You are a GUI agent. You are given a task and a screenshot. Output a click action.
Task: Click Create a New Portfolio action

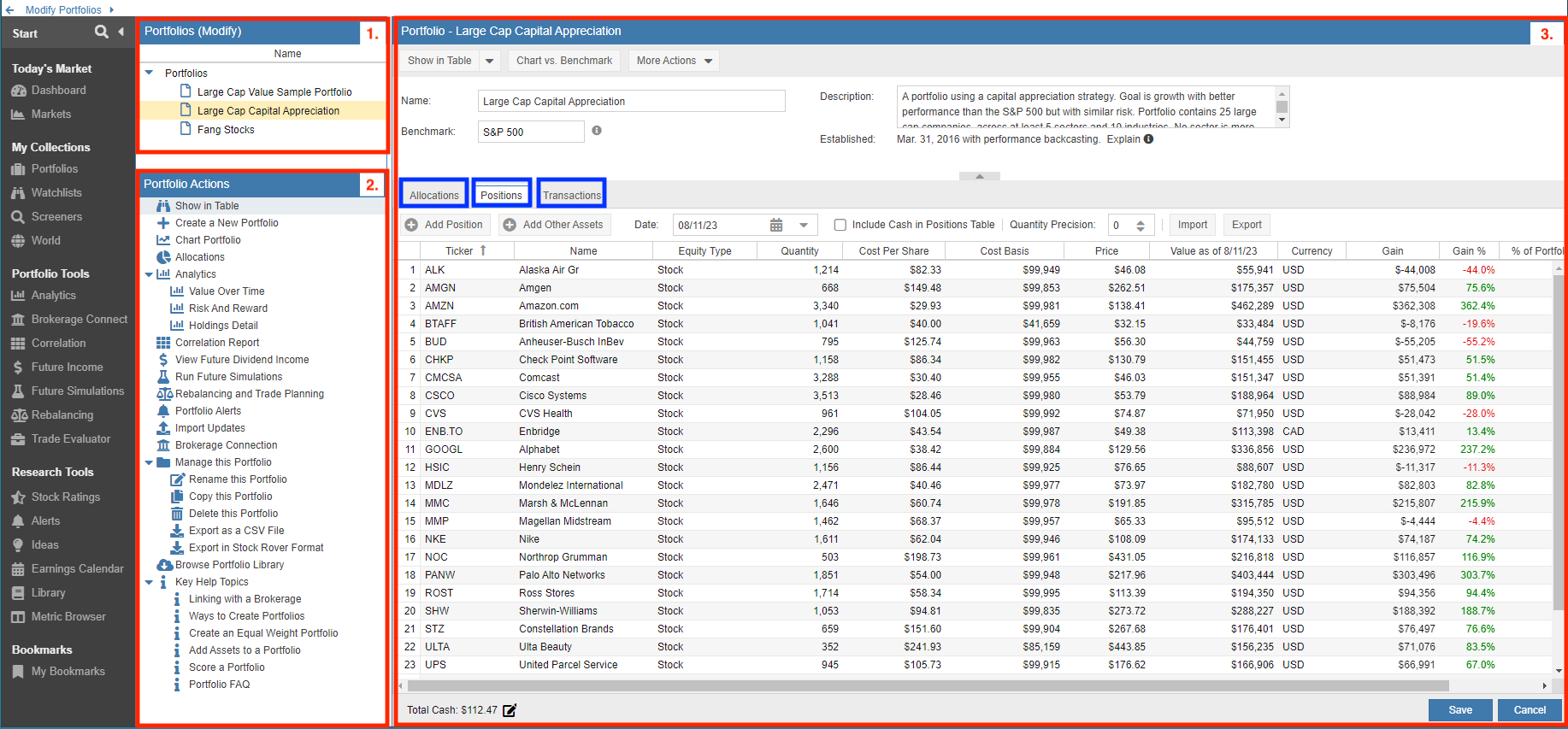[x=227, y=223]
